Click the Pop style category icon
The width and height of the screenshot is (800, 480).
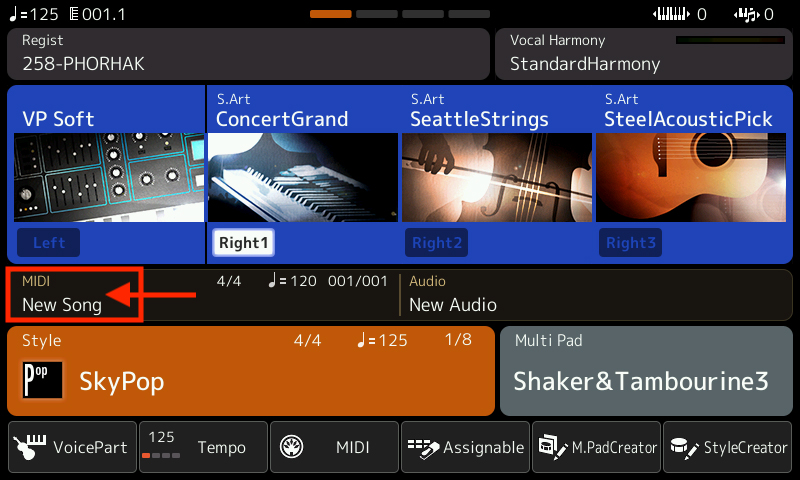coord(43,380)
